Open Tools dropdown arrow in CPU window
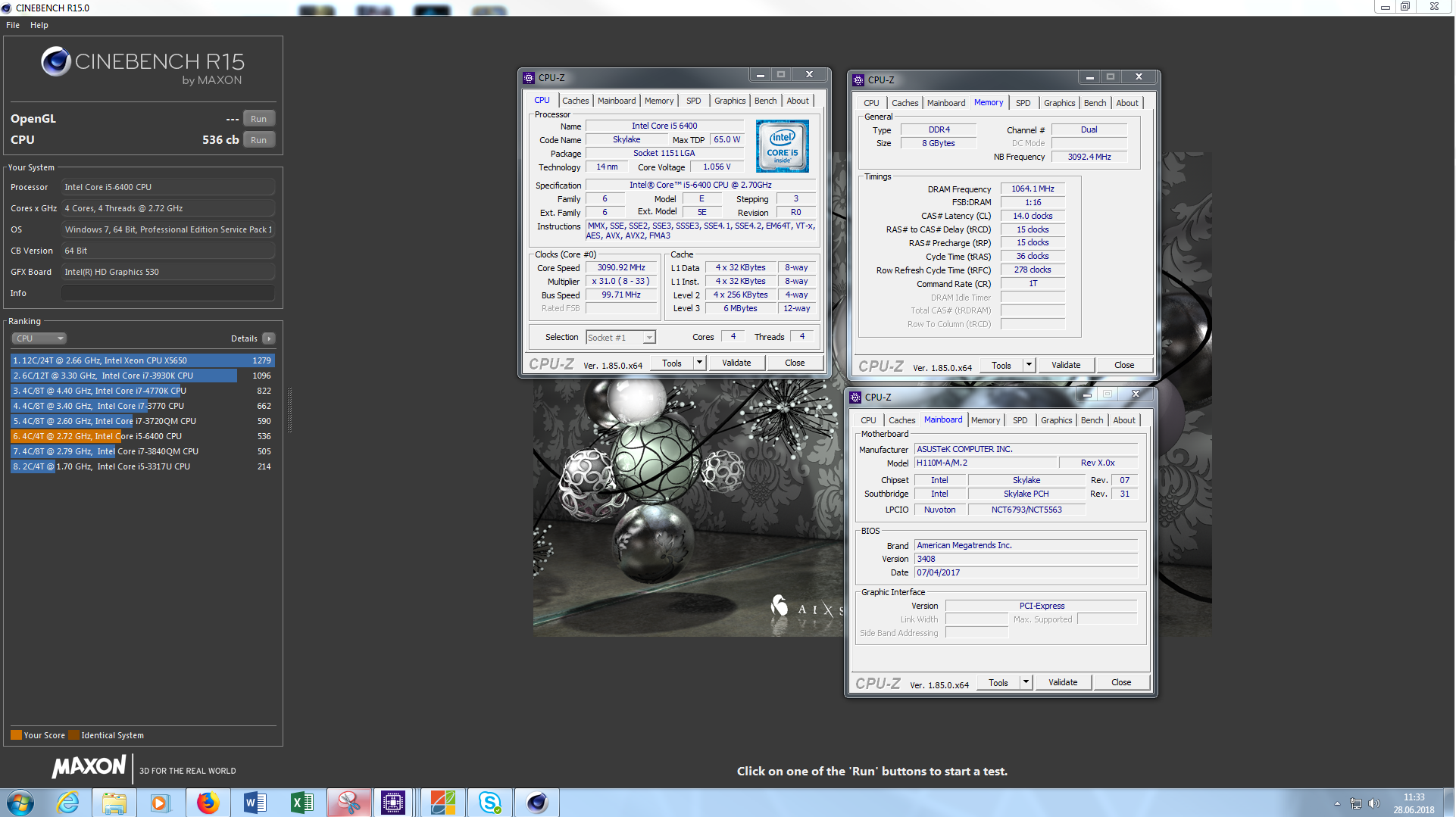 (699, 363)
